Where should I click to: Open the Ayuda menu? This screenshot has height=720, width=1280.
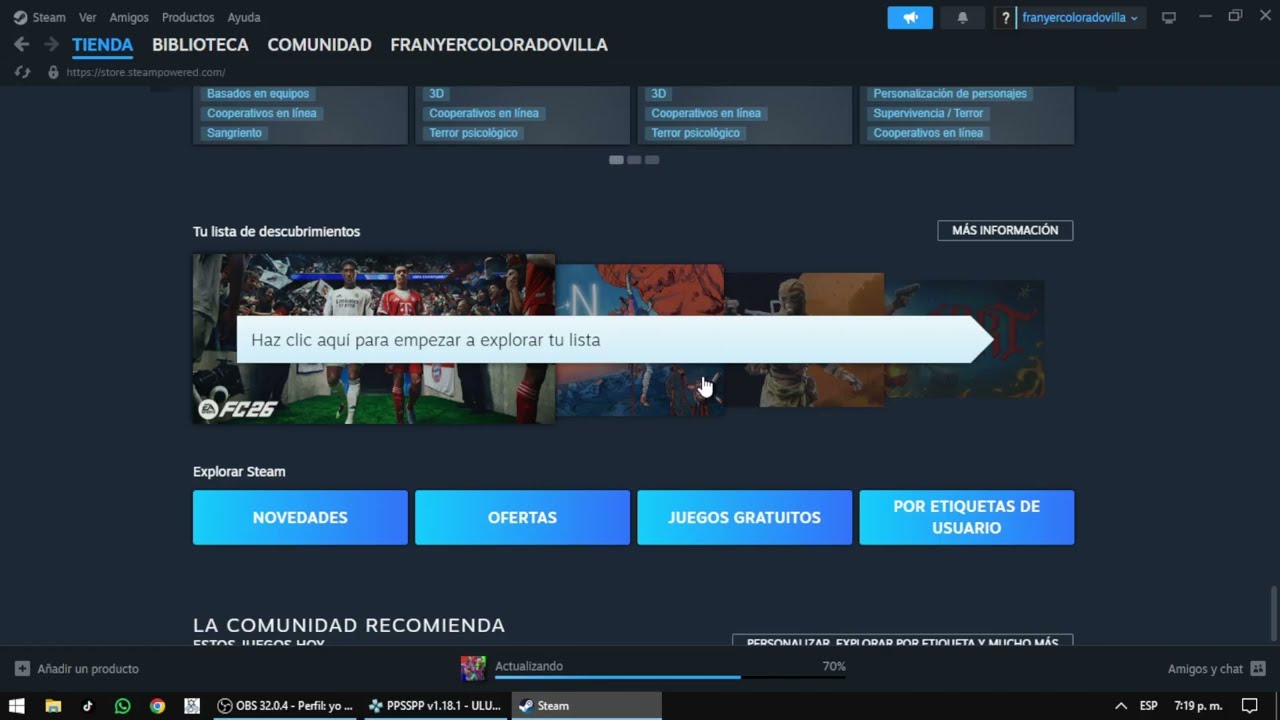(x=244, y=18)
